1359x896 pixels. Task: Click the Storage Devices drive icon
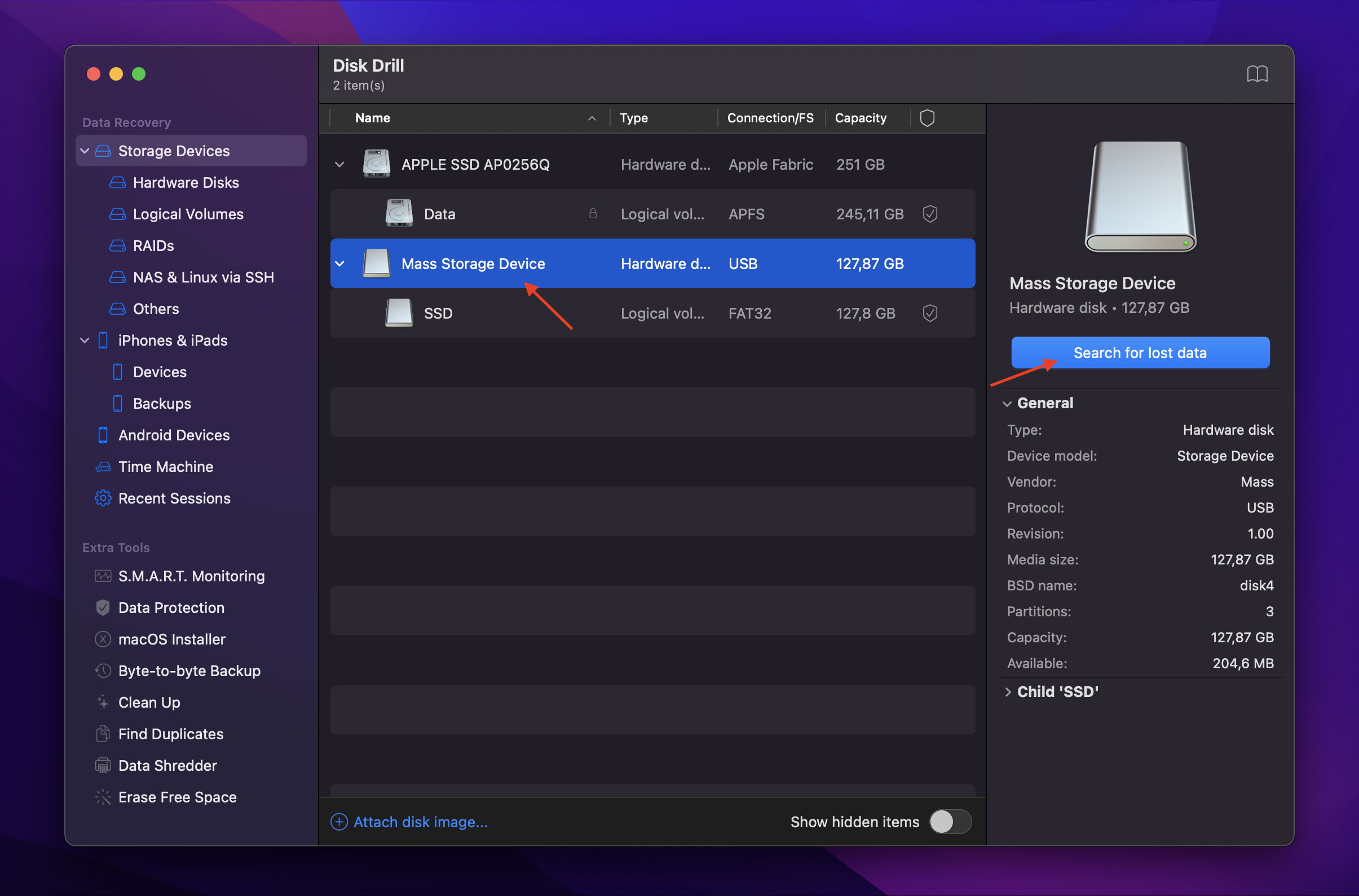(x=103, y=151)
